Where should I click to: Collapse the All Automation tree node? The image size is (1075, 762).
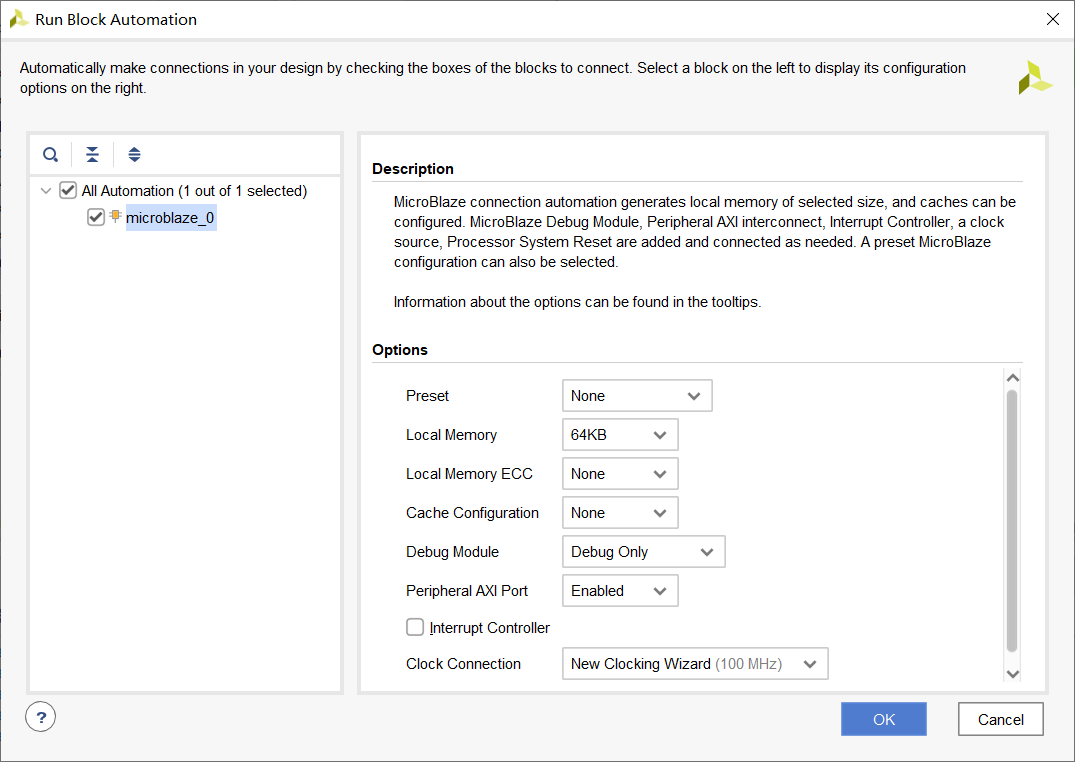(x=45, y=190)
